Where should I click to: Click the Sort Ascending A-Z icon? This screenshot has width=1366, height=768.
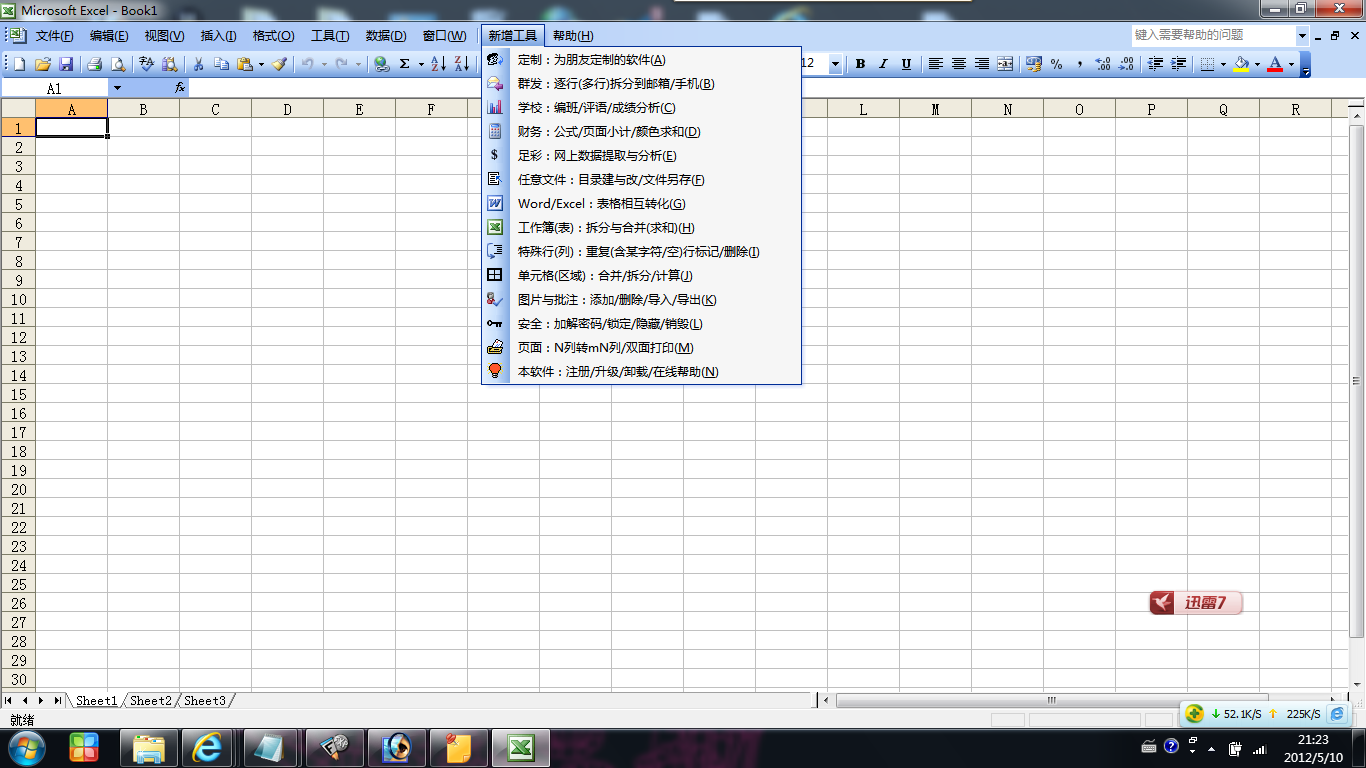[x=438, y=64]
